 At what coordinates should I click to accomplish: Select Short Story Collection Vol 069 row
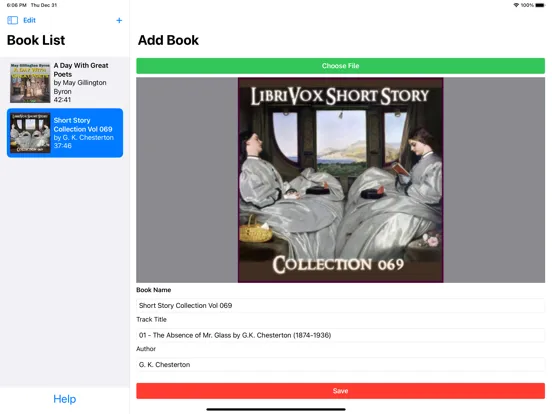pos(65,133)
